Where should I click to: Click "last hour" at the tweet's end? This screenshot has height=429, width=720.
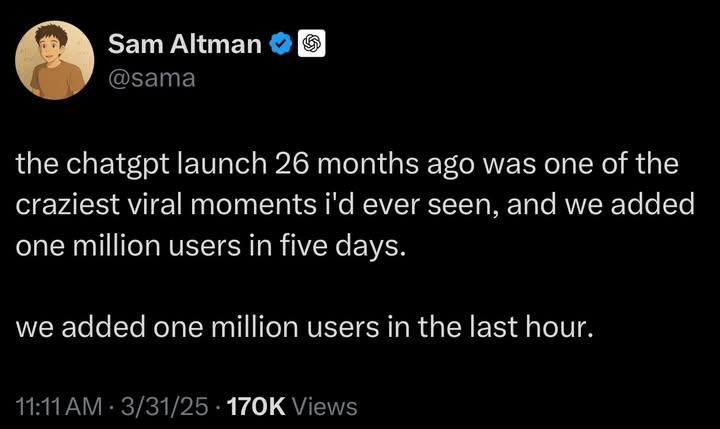tap(538, 329)
